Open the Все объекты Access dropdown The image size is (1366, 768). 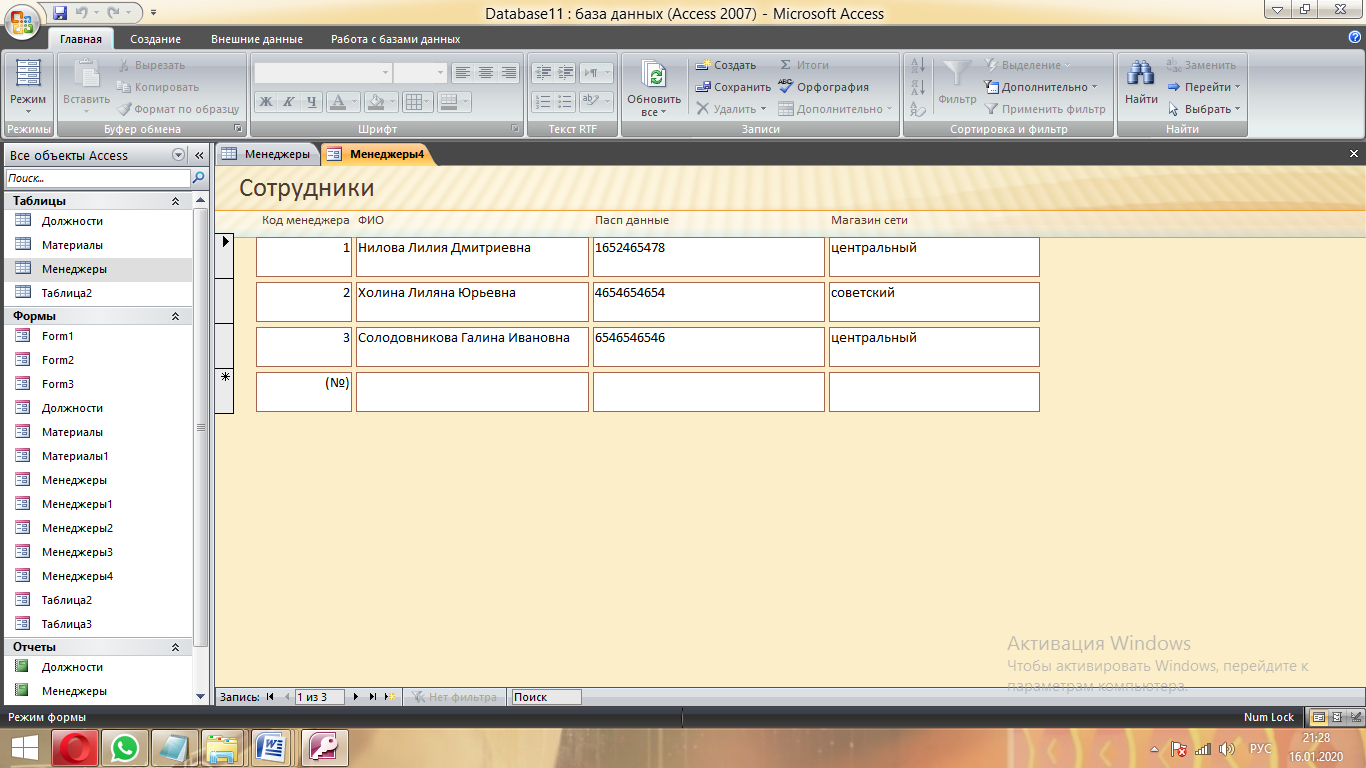point(178,155)
